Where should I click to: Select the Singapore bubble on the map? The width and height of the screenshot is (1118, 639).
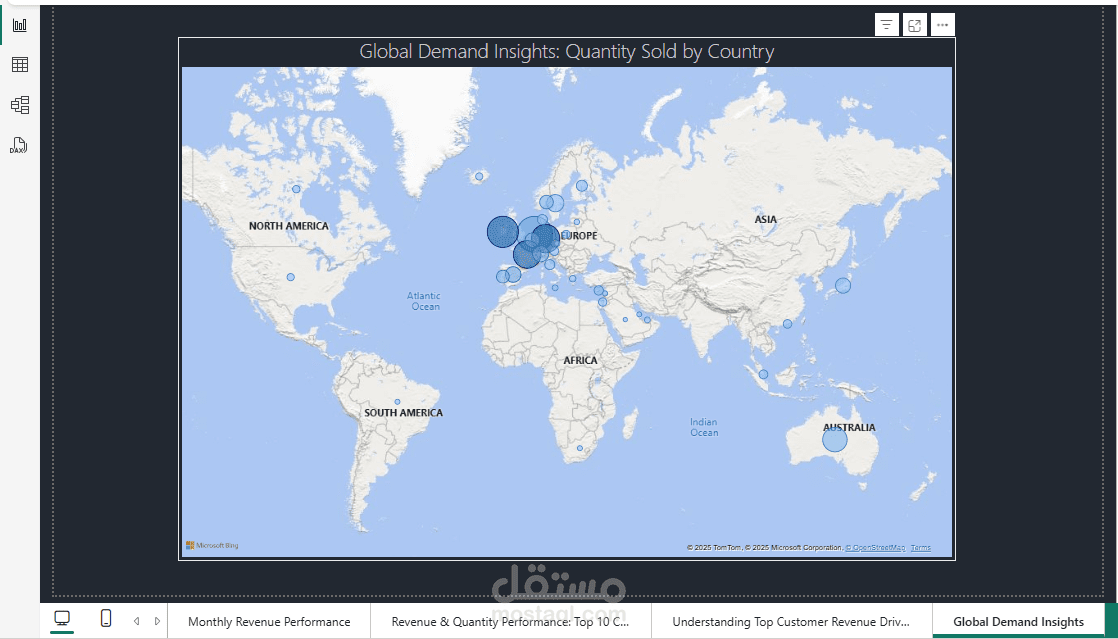[763, 374]
